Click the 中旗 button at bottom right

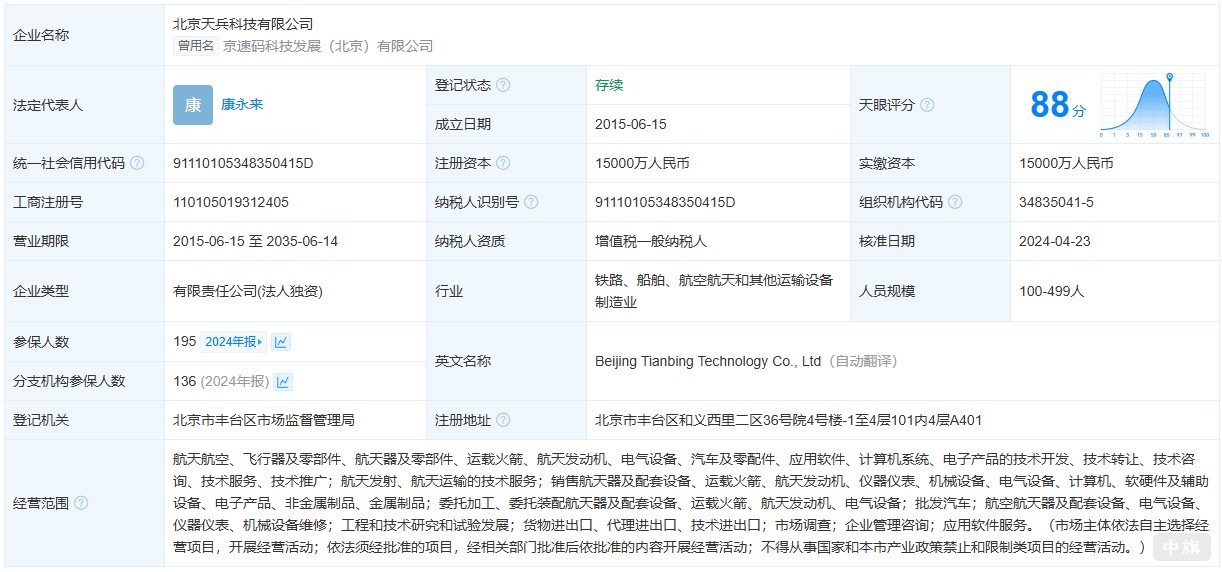click(x=1180, y=548)
